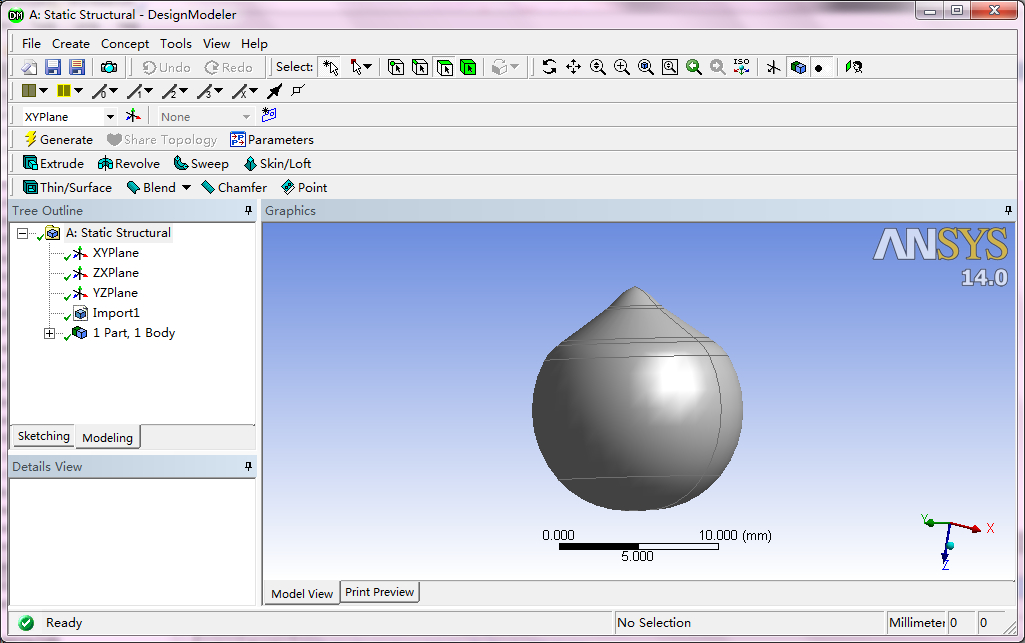Open the XYPlane plane selector dropdown
The height and width of the screenshot is (643, 1025).
tap(110, 116)
